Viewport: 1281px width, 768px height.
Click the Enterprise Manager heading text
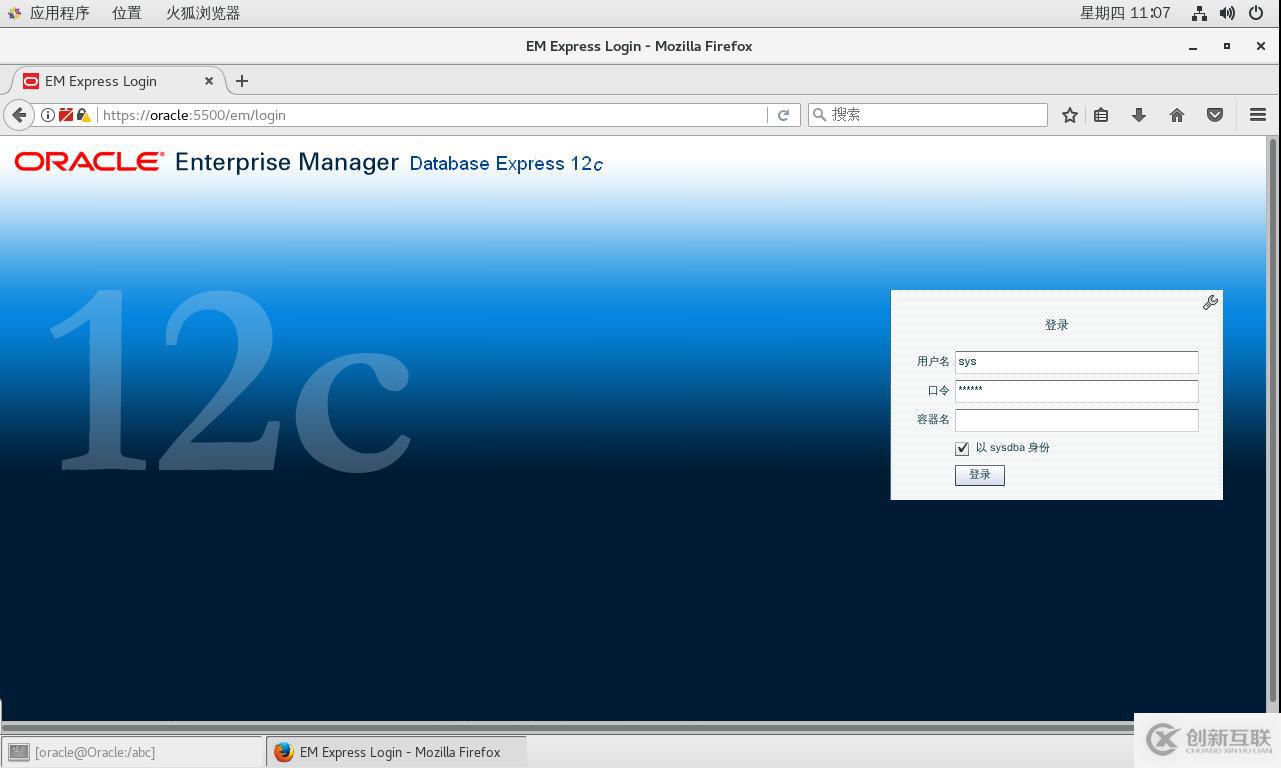tap(287, 162)
